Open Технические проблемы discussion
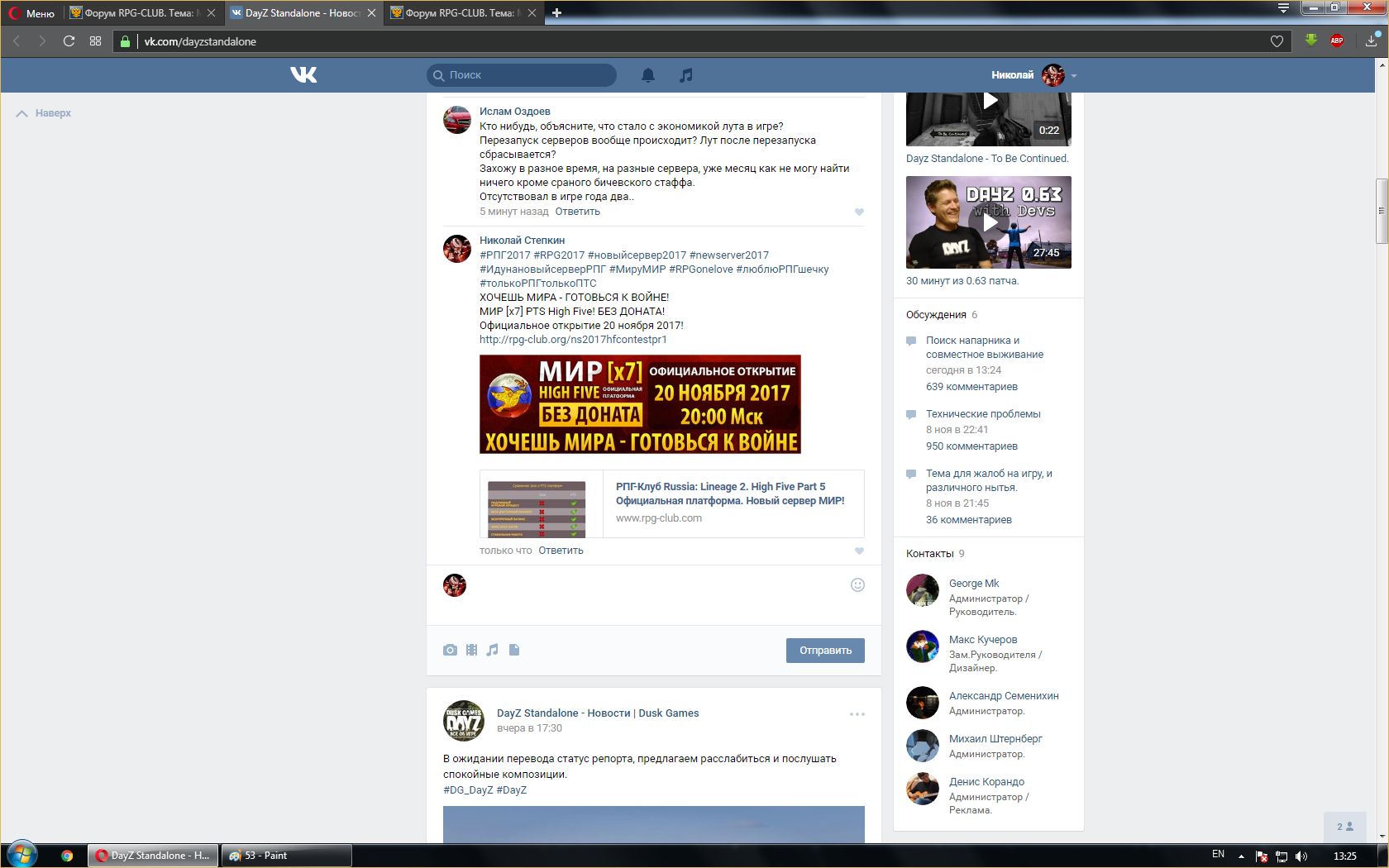This screenshot has width=1389, height=868. coord(983,413)
